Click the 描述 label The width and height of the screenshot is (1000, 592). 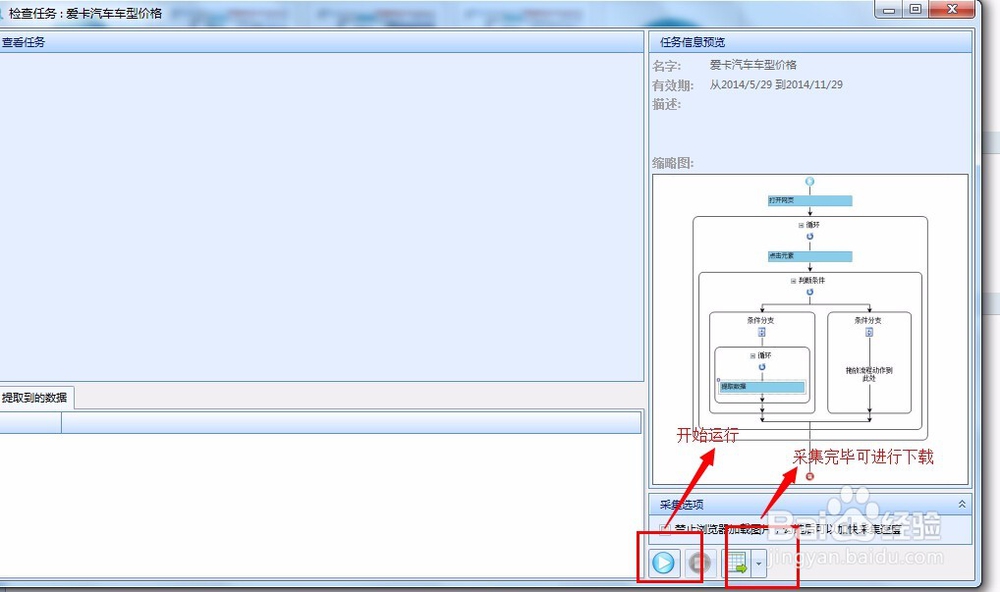pos(666,105)
